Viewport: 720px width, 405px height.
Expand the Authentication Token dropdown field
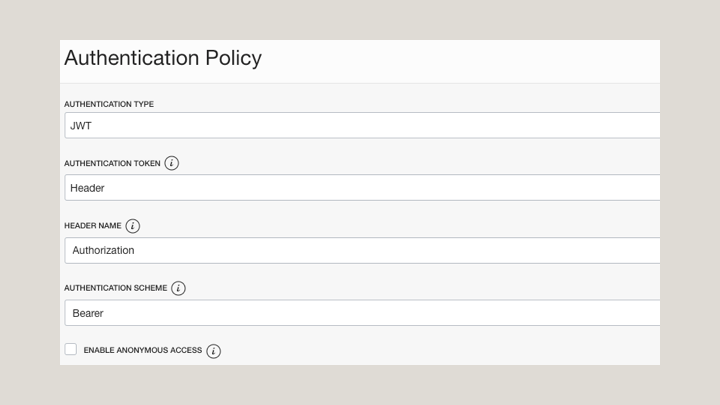coord(362,188)
